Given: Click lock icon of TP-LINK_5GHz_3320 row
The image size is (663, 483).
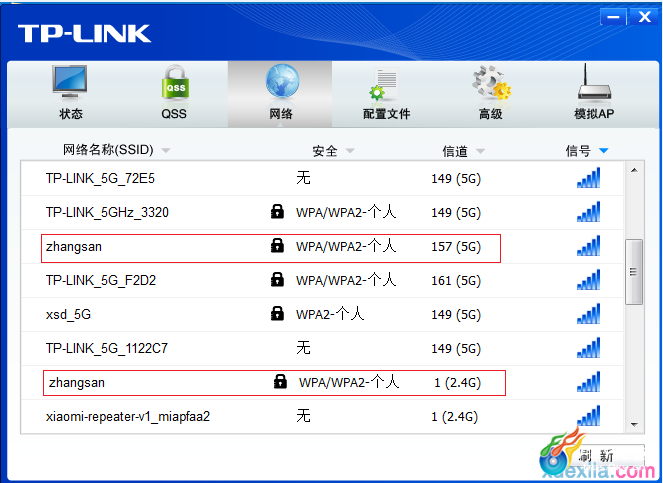Looking at the screenshot, I should tap(277, 211).
